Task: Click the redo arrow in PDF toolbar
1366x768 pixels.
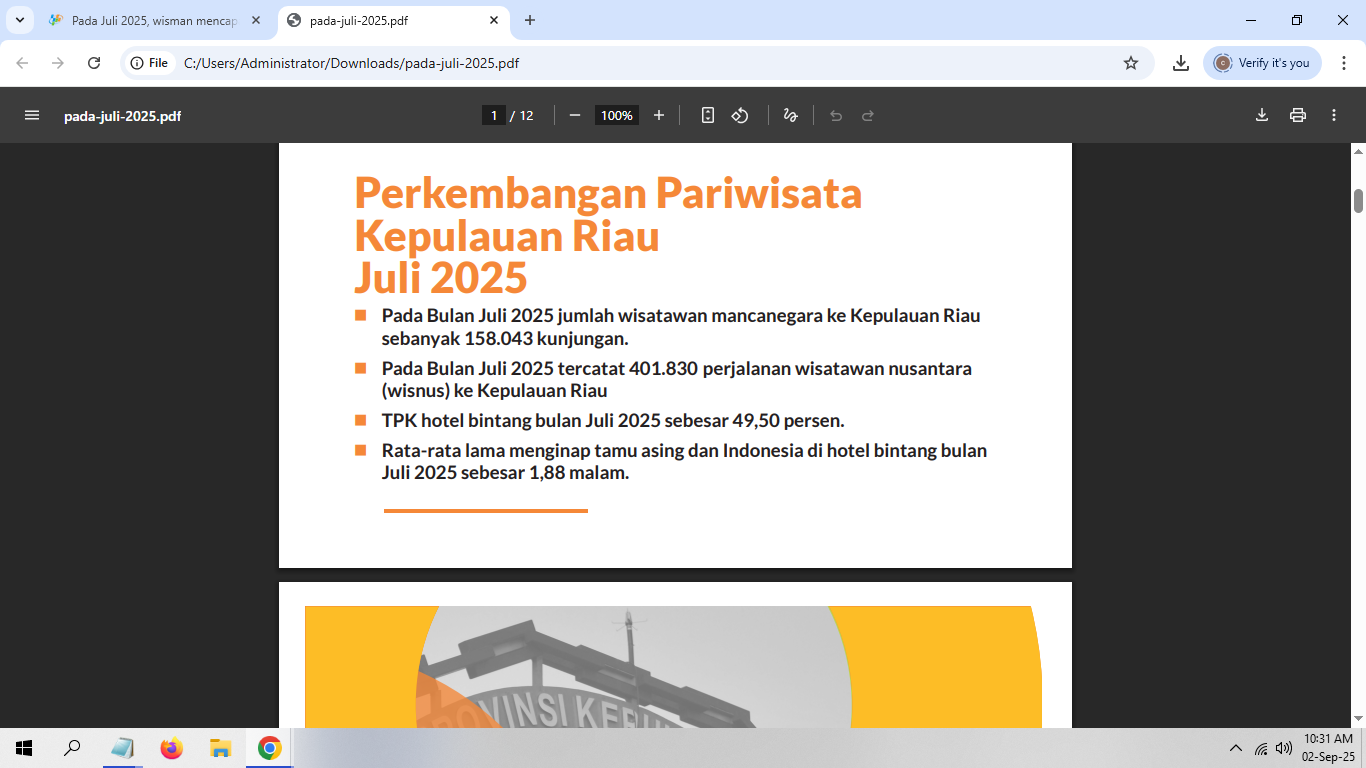Action: click(x=868, y=115)
